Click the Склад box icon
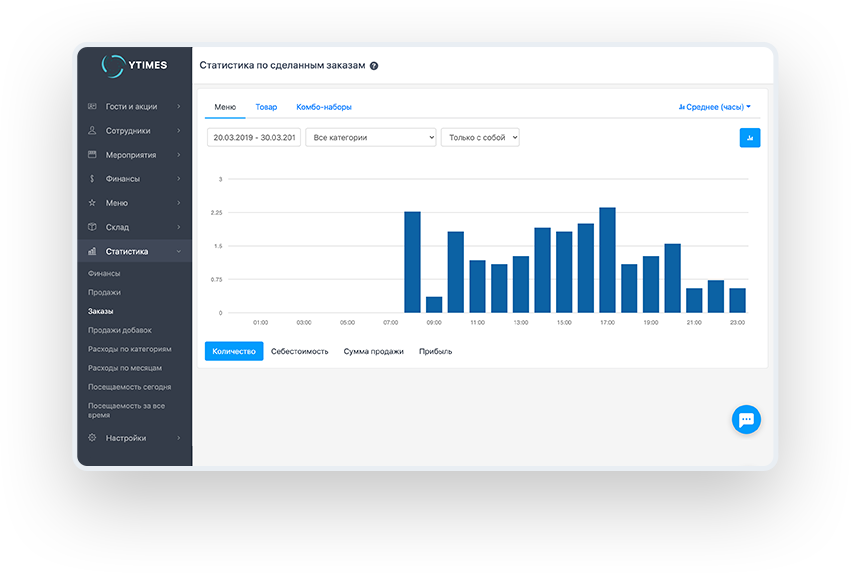This screenshot has width=851, height=573. click(92, 227)
